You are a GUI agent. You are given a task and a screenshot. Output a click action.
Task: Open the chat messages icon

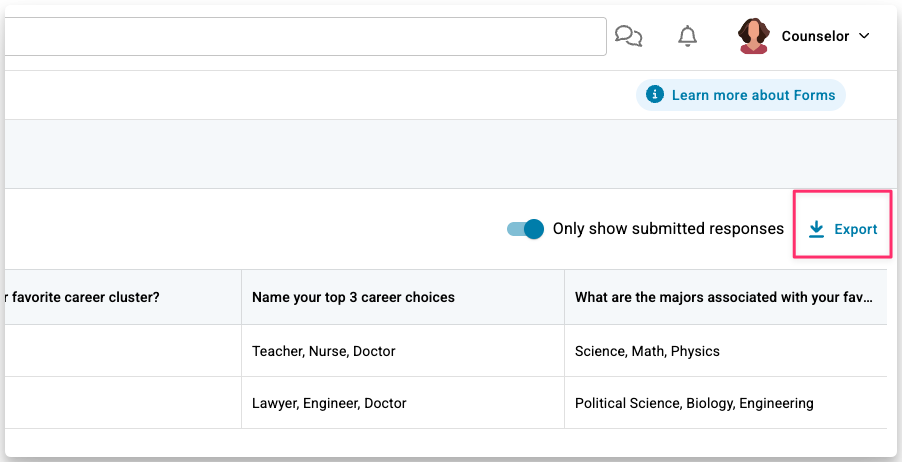pos(628,37)
